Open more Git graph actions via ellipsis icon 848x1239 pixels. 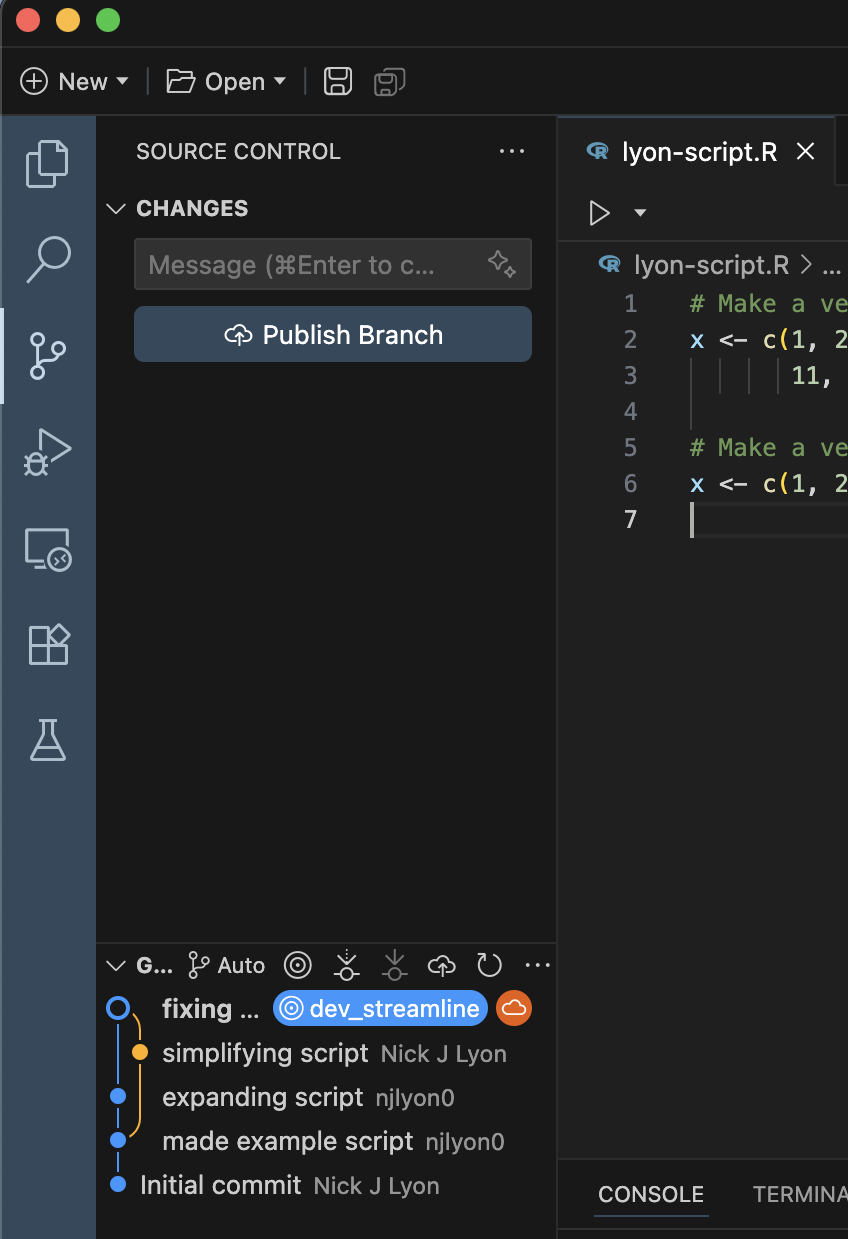pos(538,965)
